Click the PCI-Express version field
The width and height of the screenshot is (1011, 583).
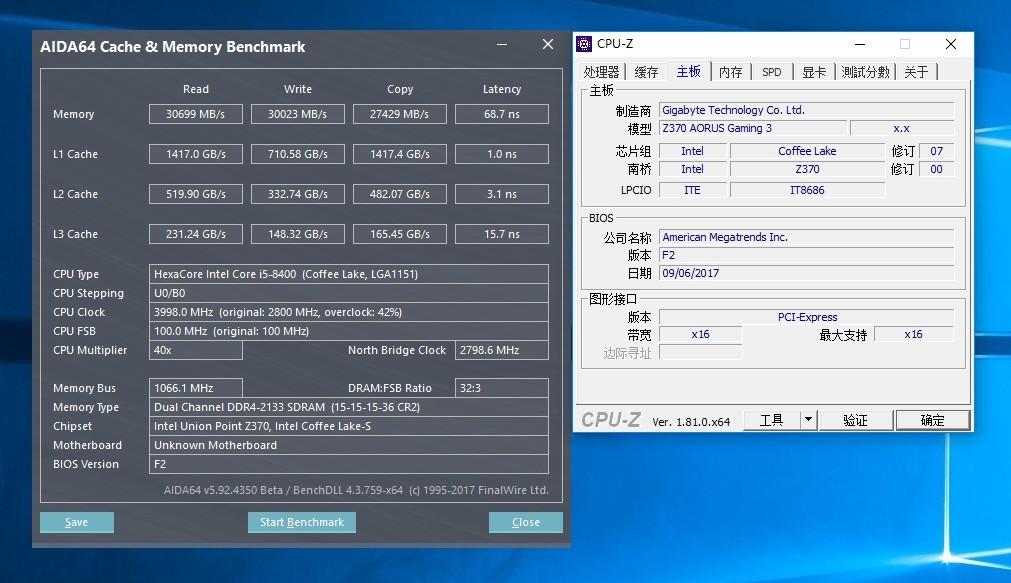(x=806, y=317)
